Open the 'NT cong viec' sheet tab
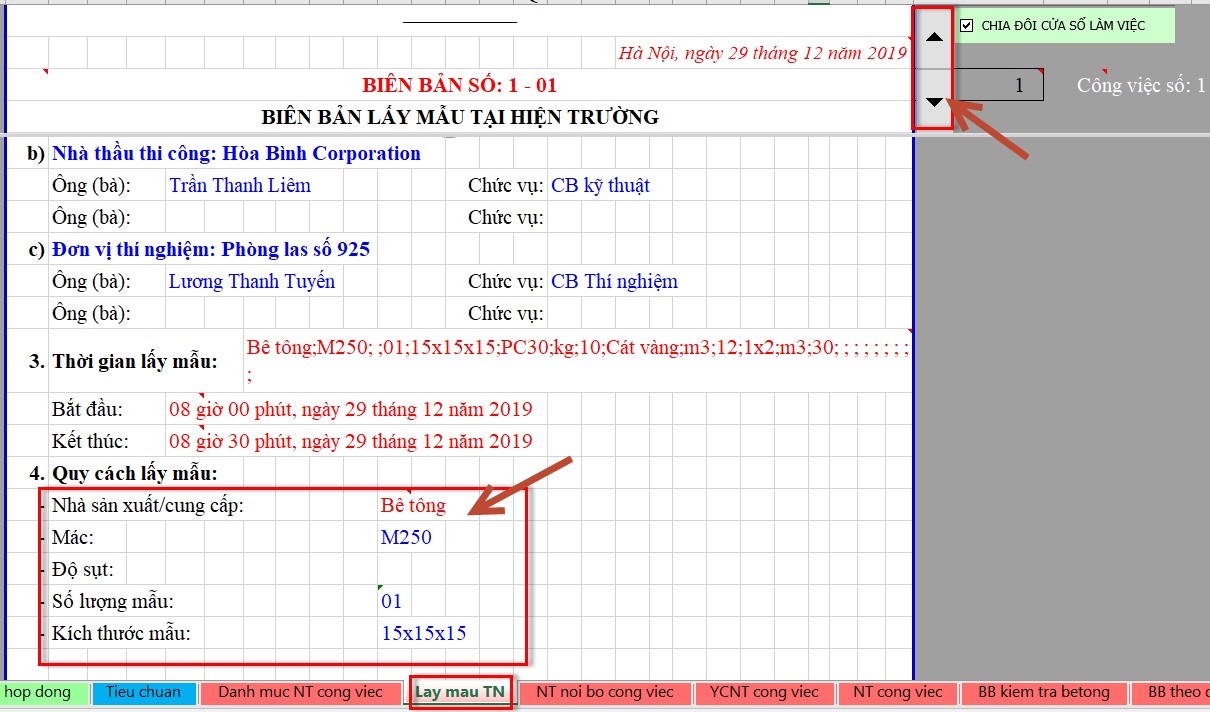Viewport: 1210px width, 712px height. pyautogui.click(x=897, y=692)
